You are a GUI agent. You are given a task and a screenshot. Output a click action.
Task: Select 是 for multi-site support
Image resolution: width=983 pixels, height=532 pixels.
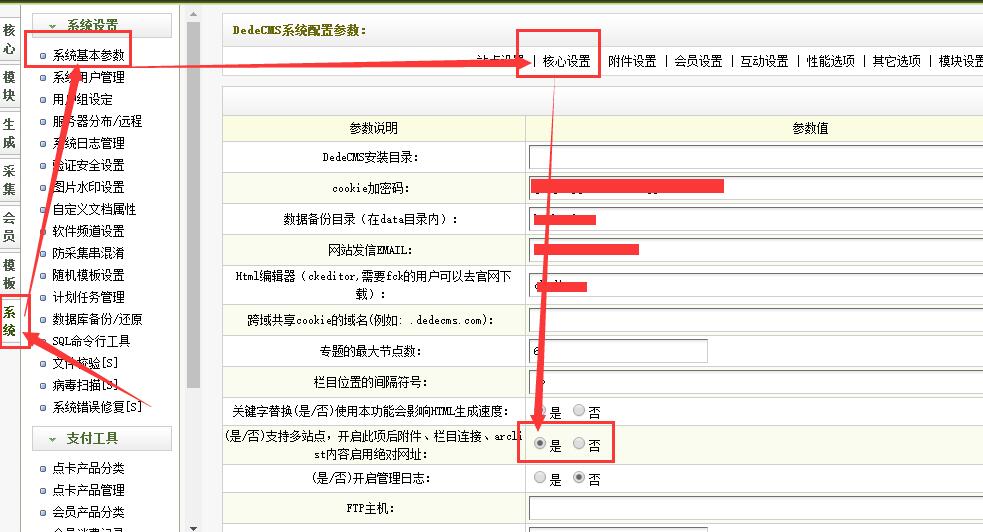541,444
